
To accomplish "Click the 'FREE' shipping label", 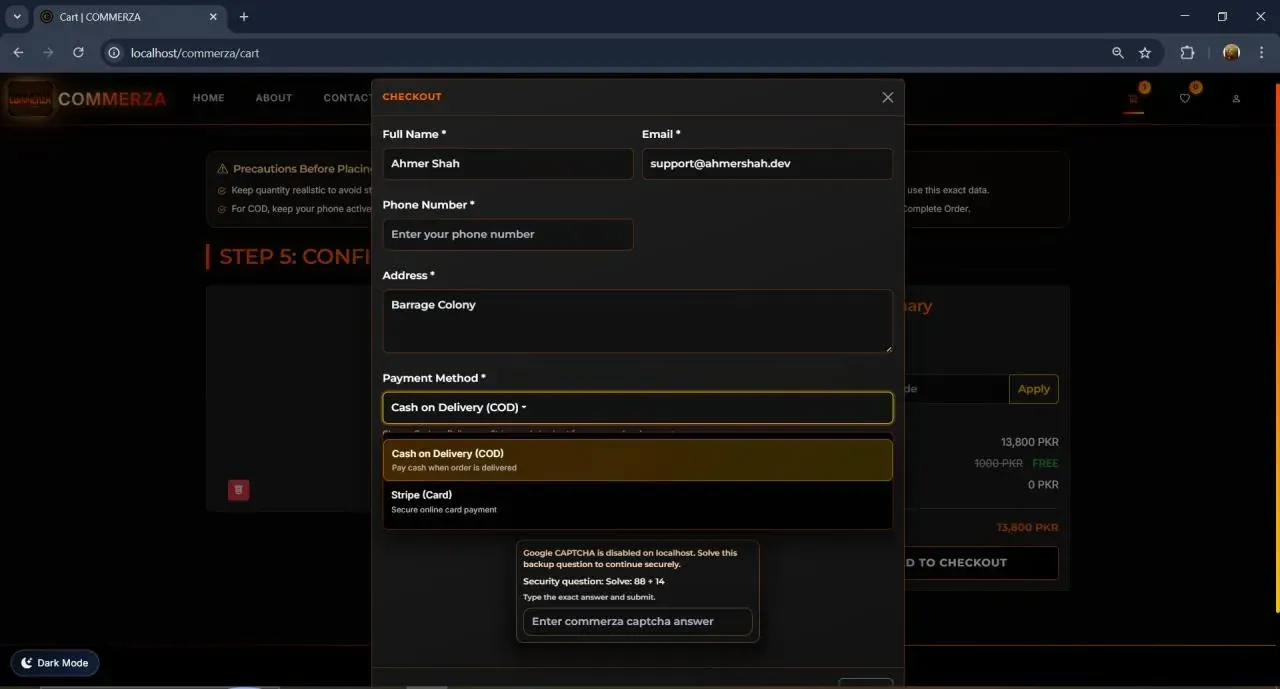I will pos(1045,464).
